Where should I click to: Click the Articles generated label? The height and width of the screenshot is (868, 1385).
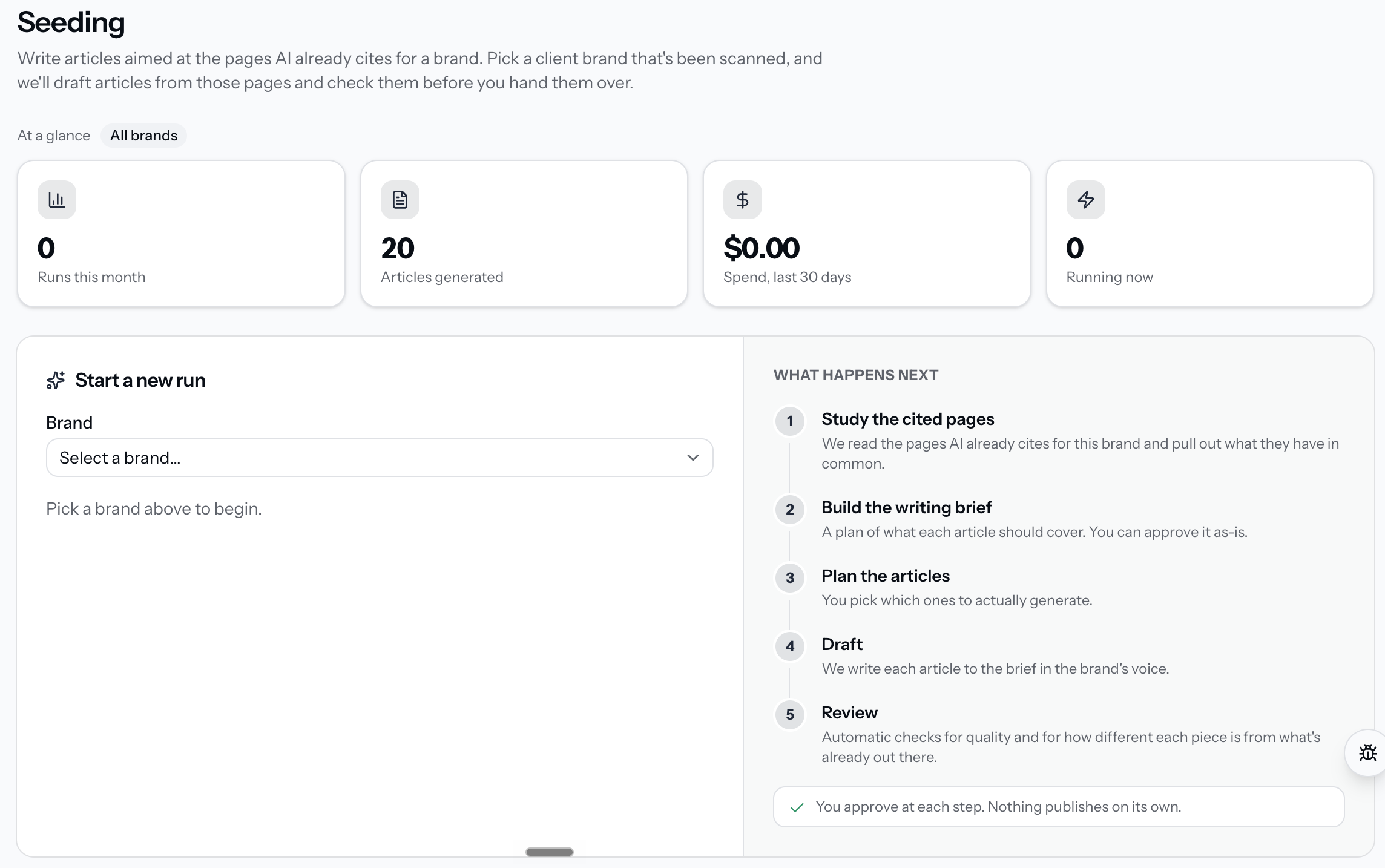click(442, 277)
